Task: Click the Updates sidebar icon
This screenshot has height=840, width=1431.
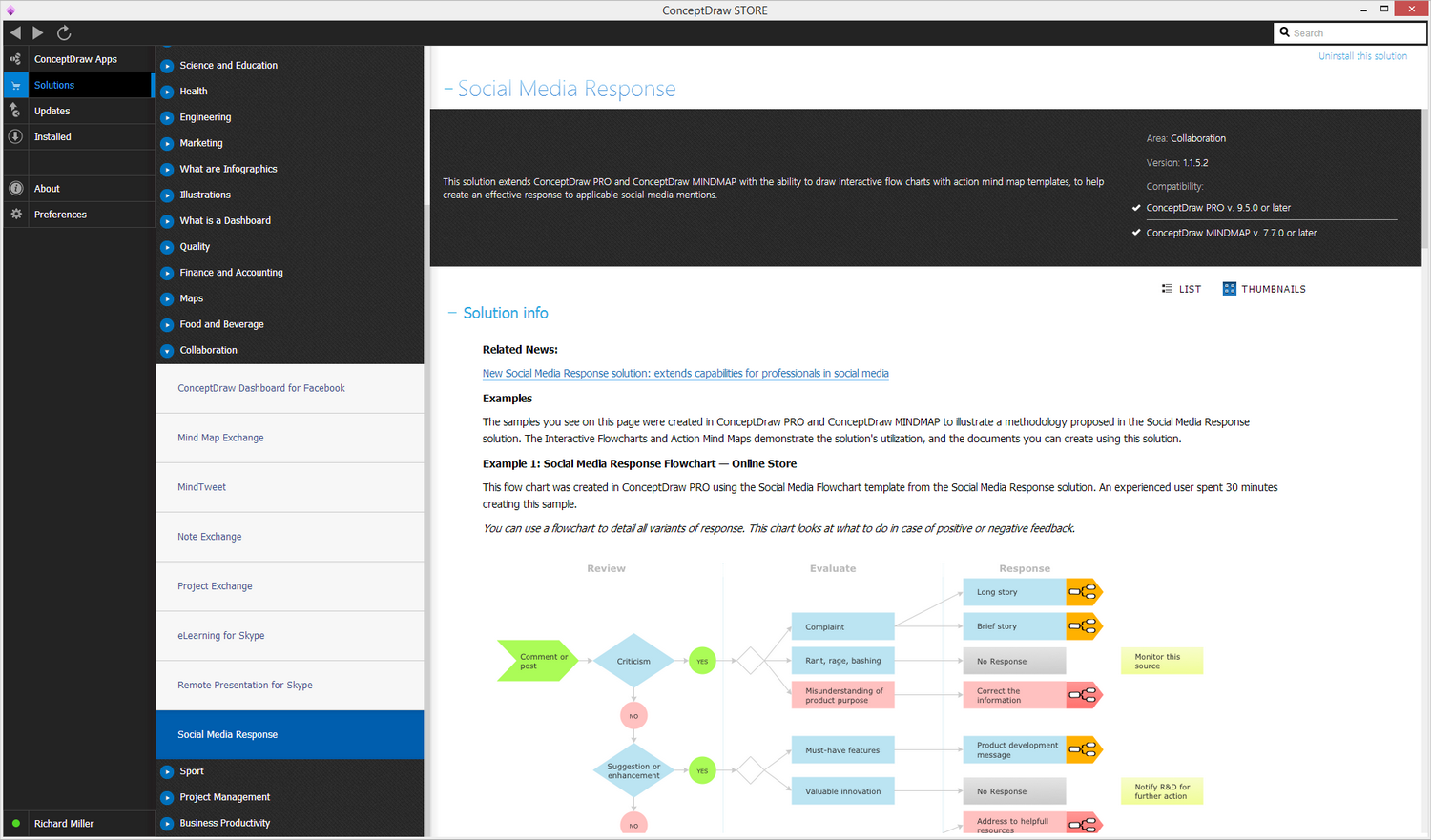Action: click(15, 111)
